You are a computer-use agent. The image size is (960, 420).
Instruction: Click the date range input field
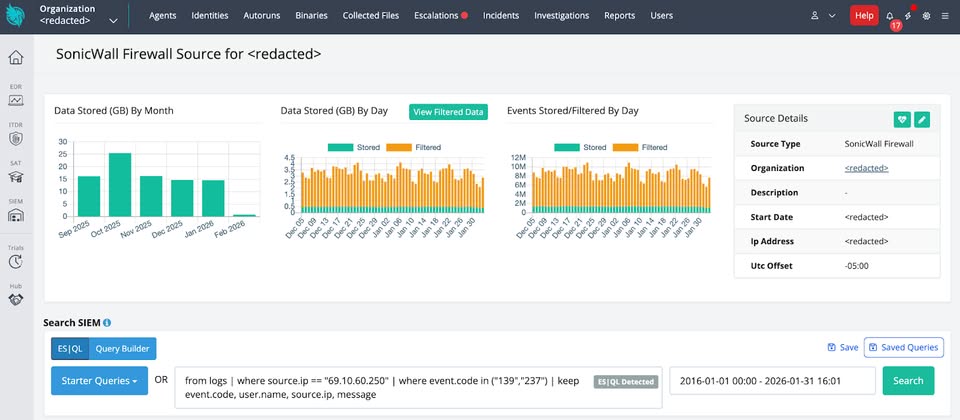click(x=772, y=381)
